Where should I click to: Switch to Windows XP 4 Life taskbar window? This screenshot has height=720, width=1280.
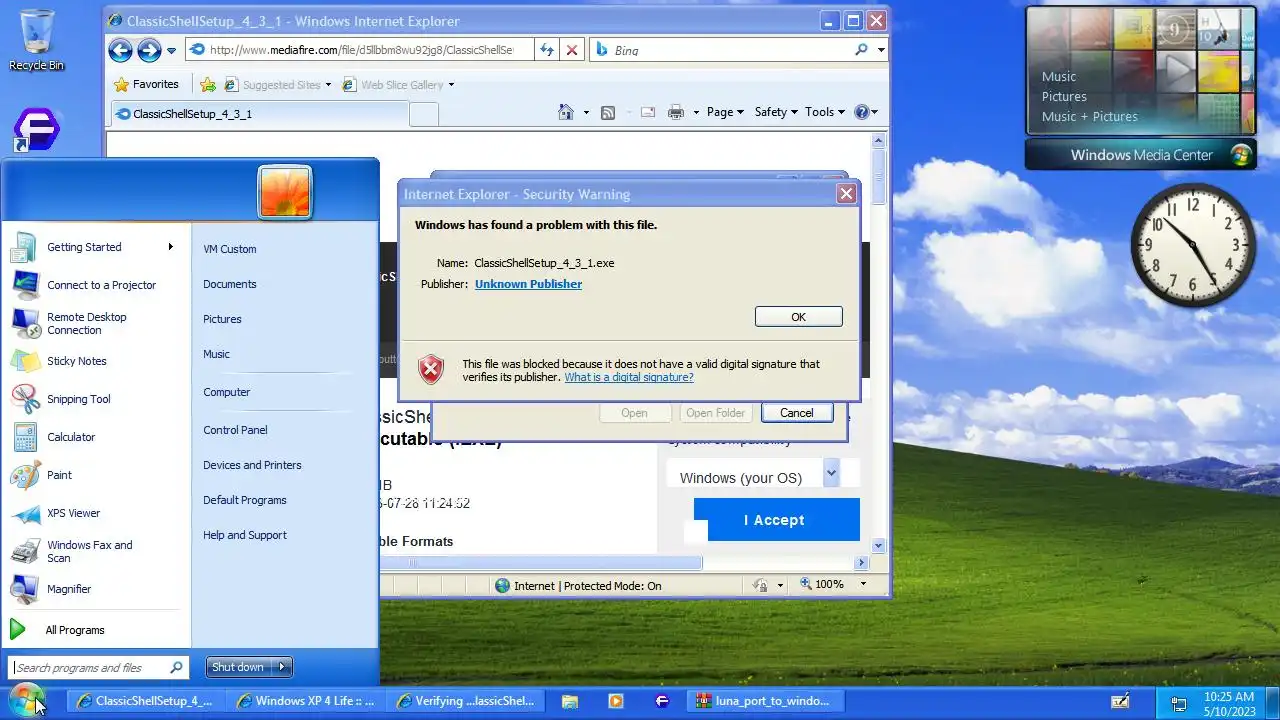305,701
